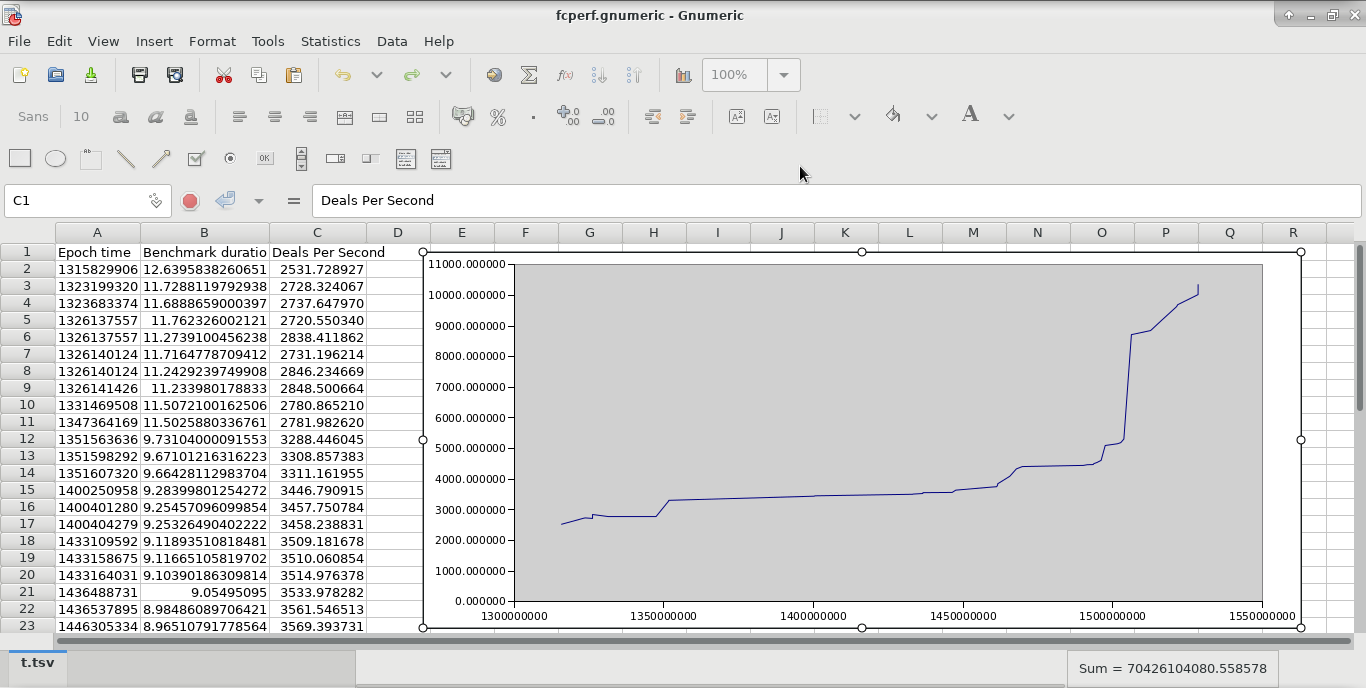The width and height of the screenshot is (1366, 688).
Task: Open redo history dropdown arrow
Action: pyautogui.click(x=446, y=75)
